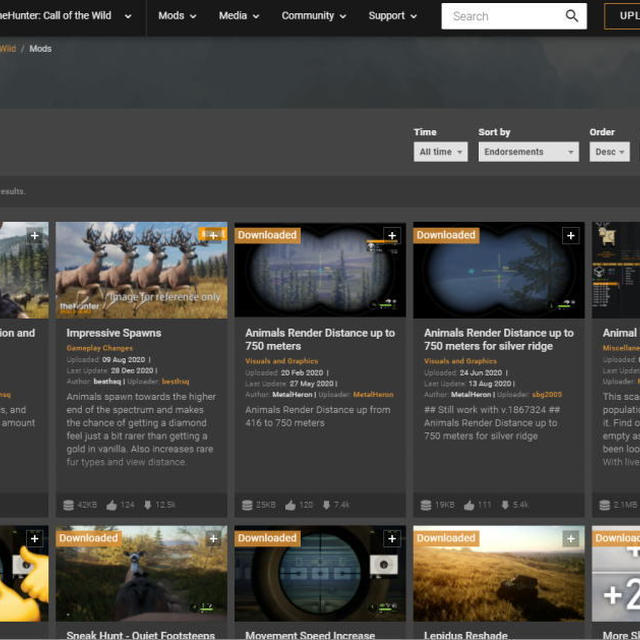Click in the Search input field
The width and height of the screenshot is (640, 640).
506,16
